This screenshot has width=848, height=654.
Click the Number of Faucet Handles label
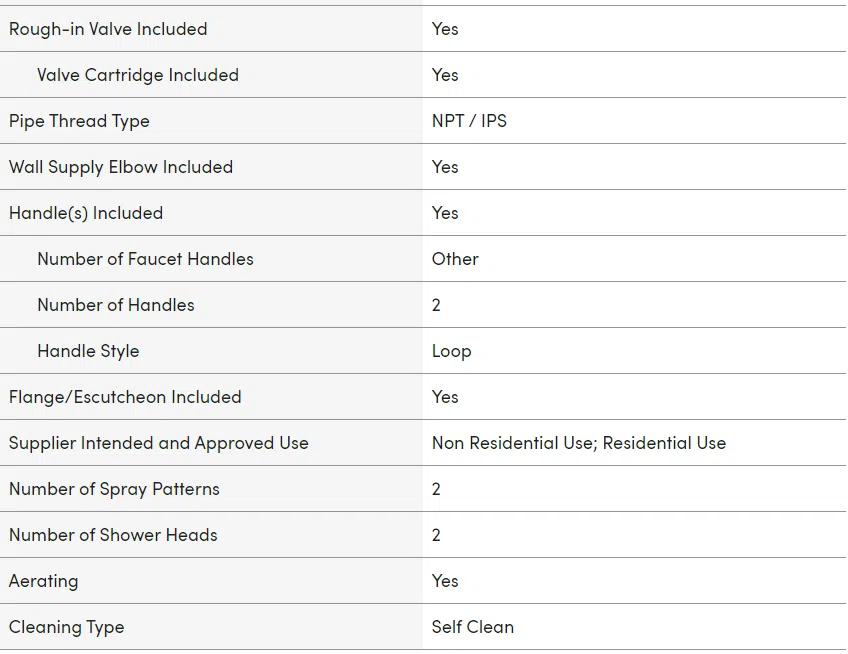tap(145, 259)
